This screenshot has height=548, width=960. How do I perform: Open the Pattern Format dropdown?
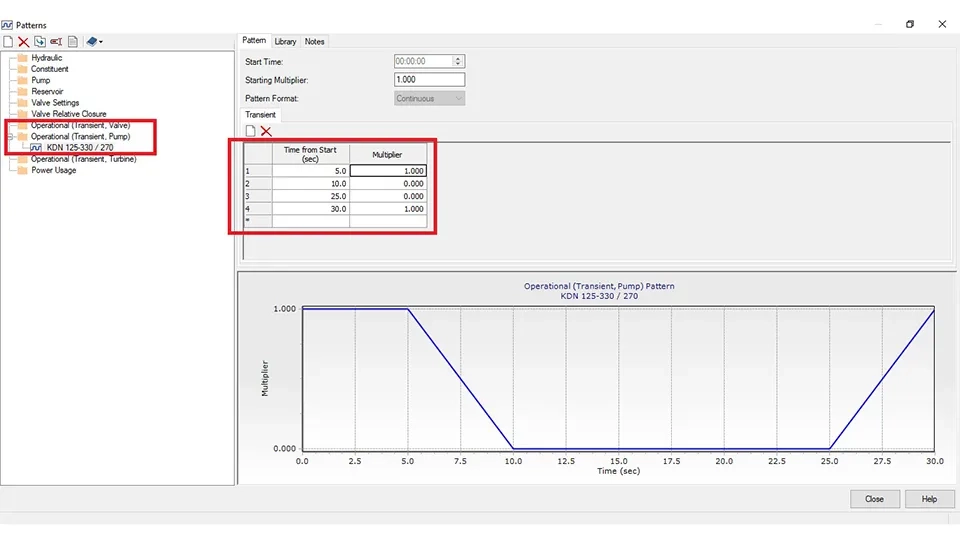coord(429,98)
